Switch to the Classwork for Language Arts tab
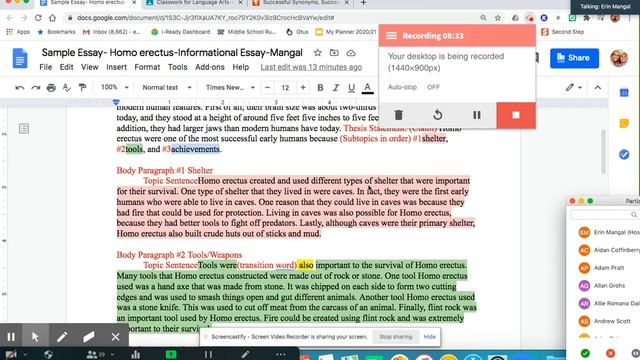640x360 pixels. click(194, 3)
